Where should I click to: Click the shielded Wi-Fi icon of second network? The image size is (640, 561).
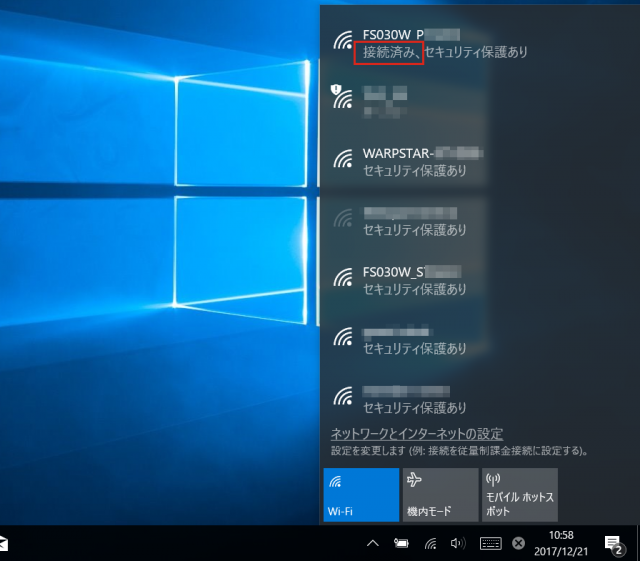point(343,98)
